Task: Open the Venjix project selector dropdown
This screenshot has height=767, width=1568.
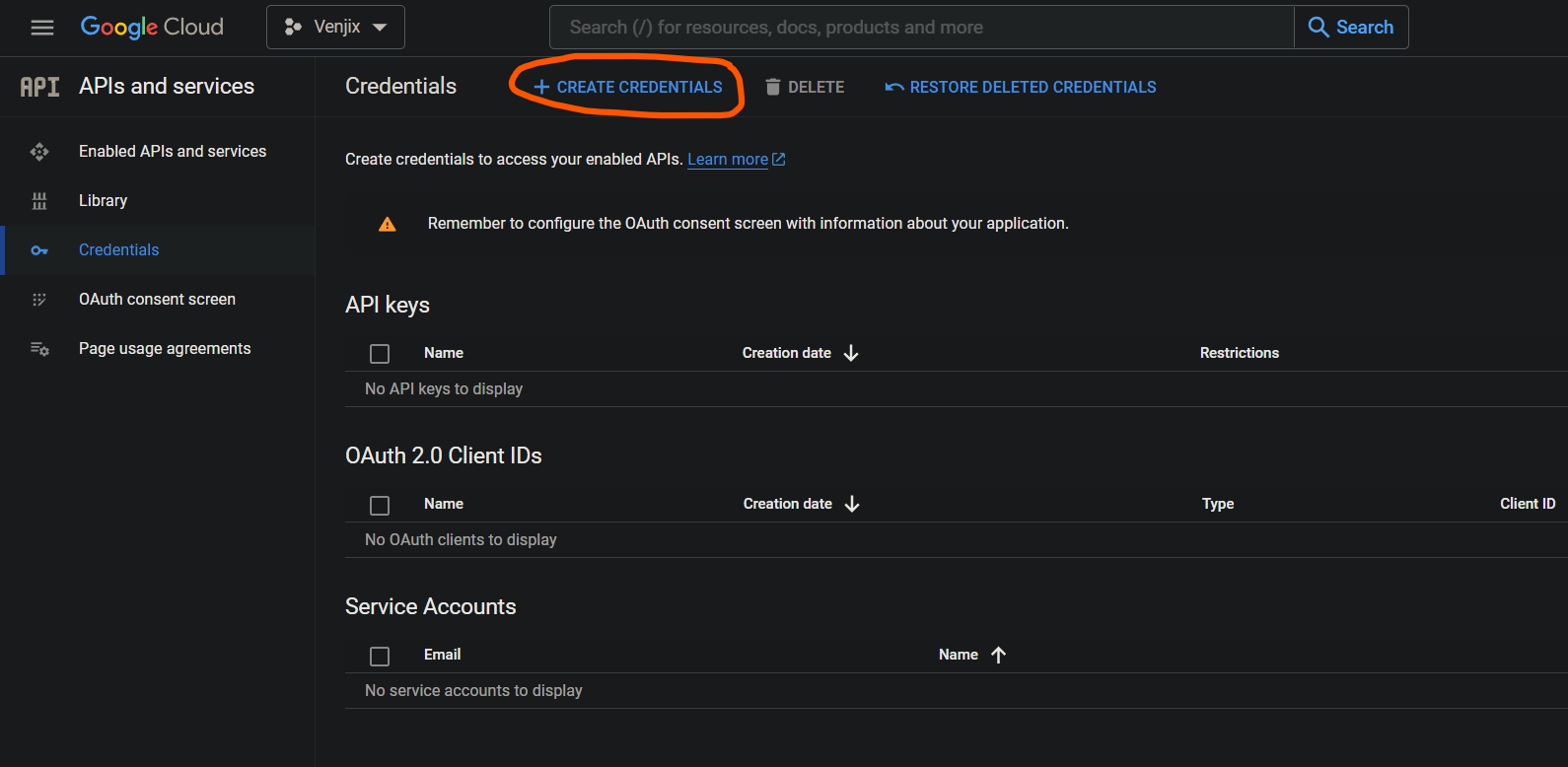Action: [x=335, y=27]
